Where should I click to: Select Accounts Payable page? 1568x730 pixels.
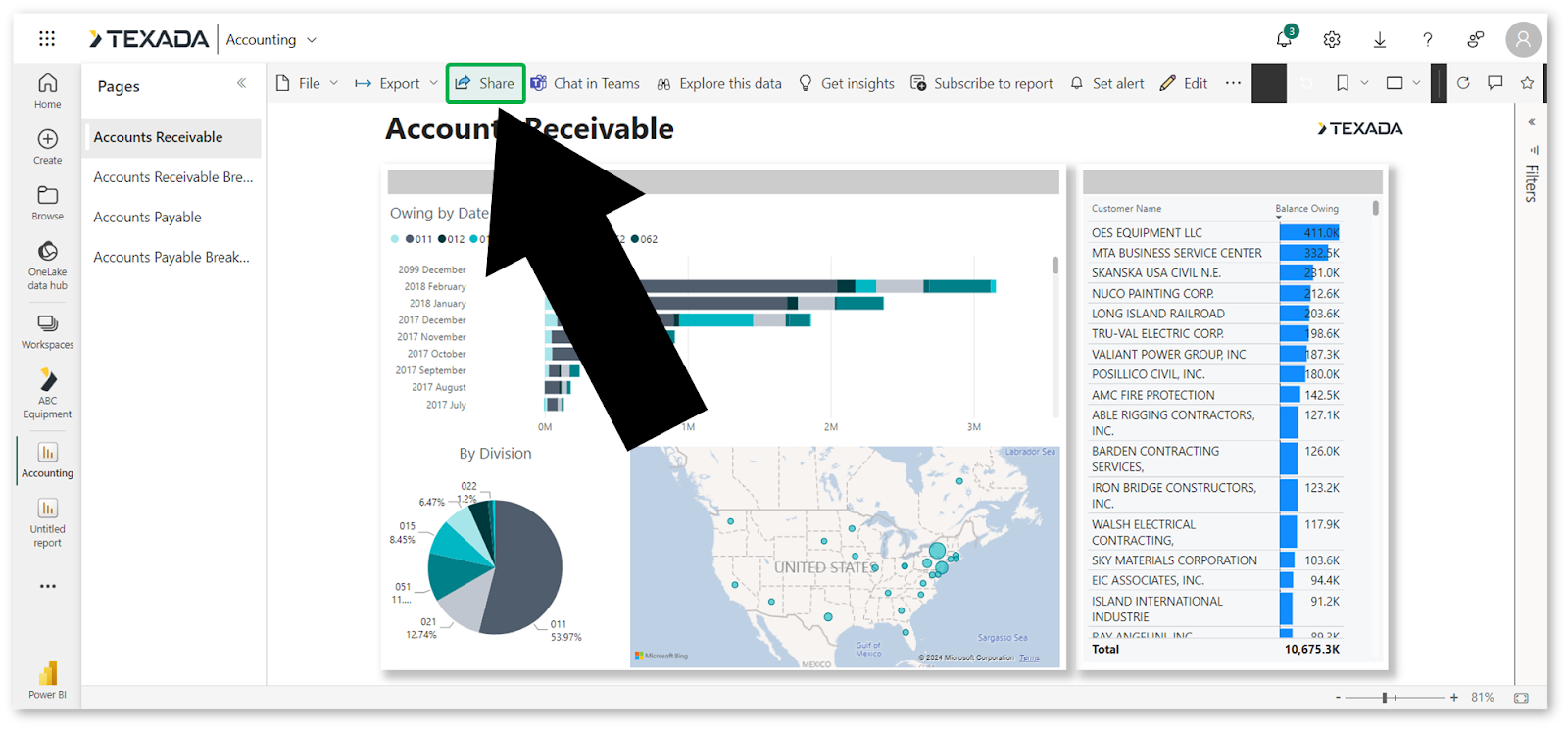point(171,218)
